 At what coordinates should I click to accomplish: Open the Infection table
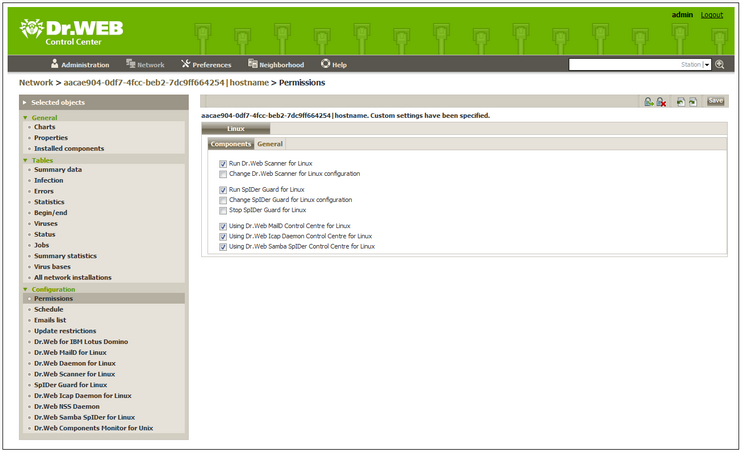pos(48,180)
